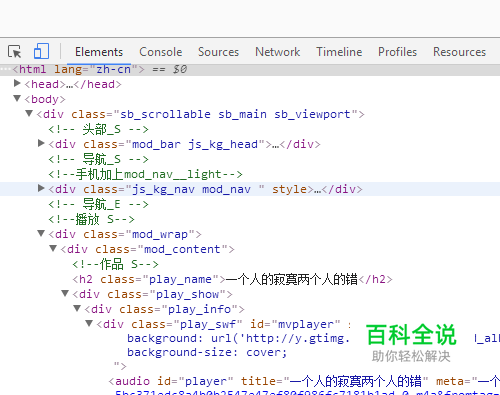Collapse the mod_wrap div
This screenshot has height=395, width=500.
(x=41, y=233)
